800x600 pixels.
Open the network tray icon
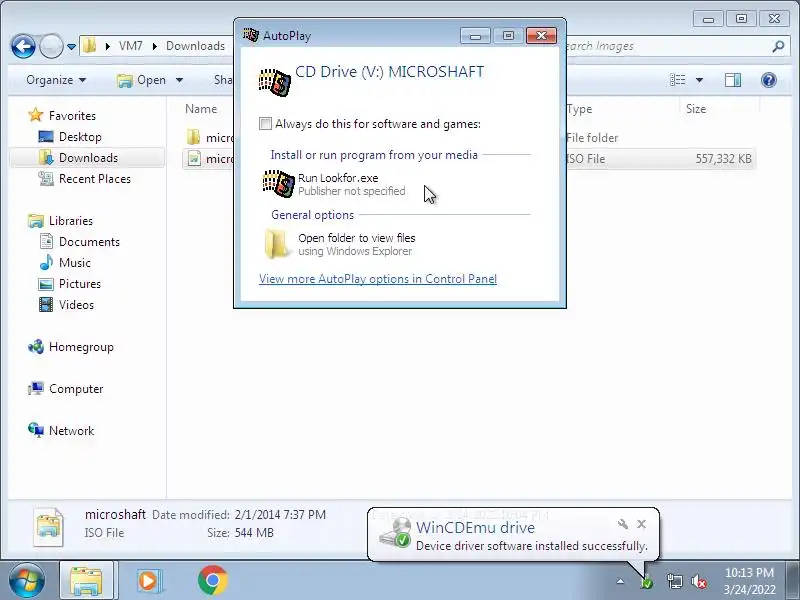674,581
